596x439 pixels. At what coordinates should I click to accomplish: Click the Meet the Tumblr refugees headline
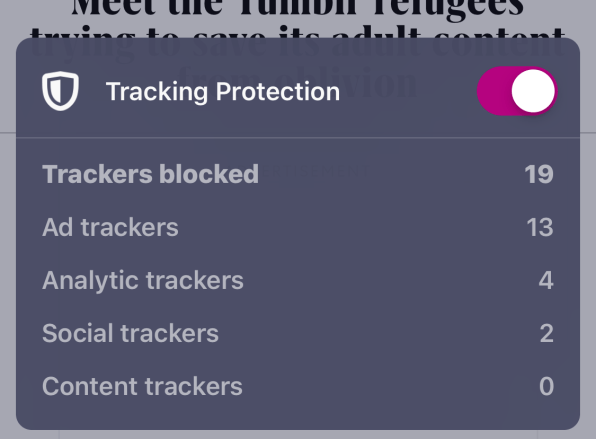(x=298, y=8)
